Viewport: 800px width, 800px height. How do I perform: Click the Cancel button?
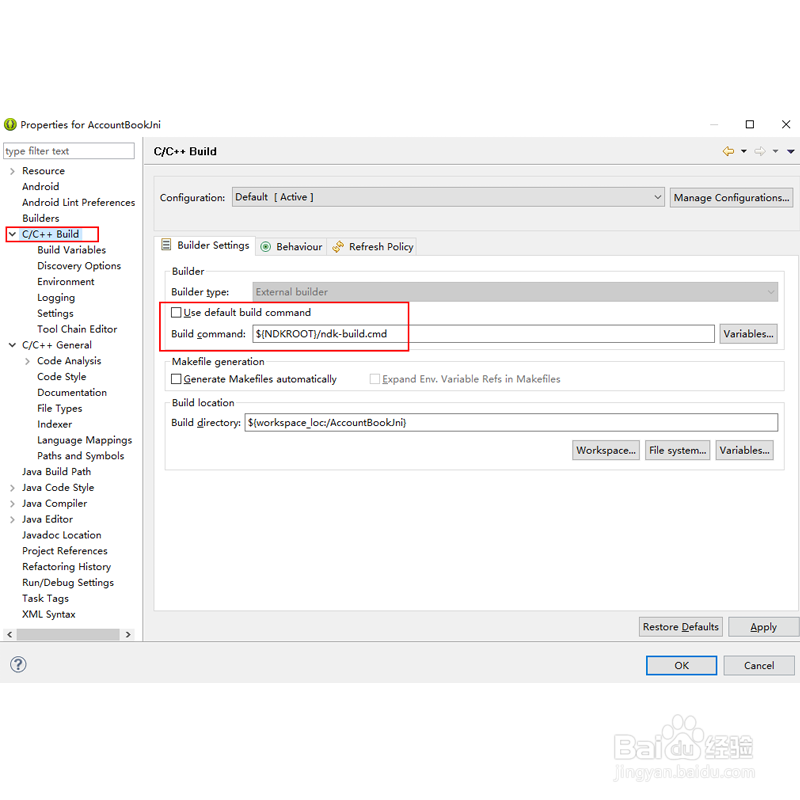[x=759, y=665]
